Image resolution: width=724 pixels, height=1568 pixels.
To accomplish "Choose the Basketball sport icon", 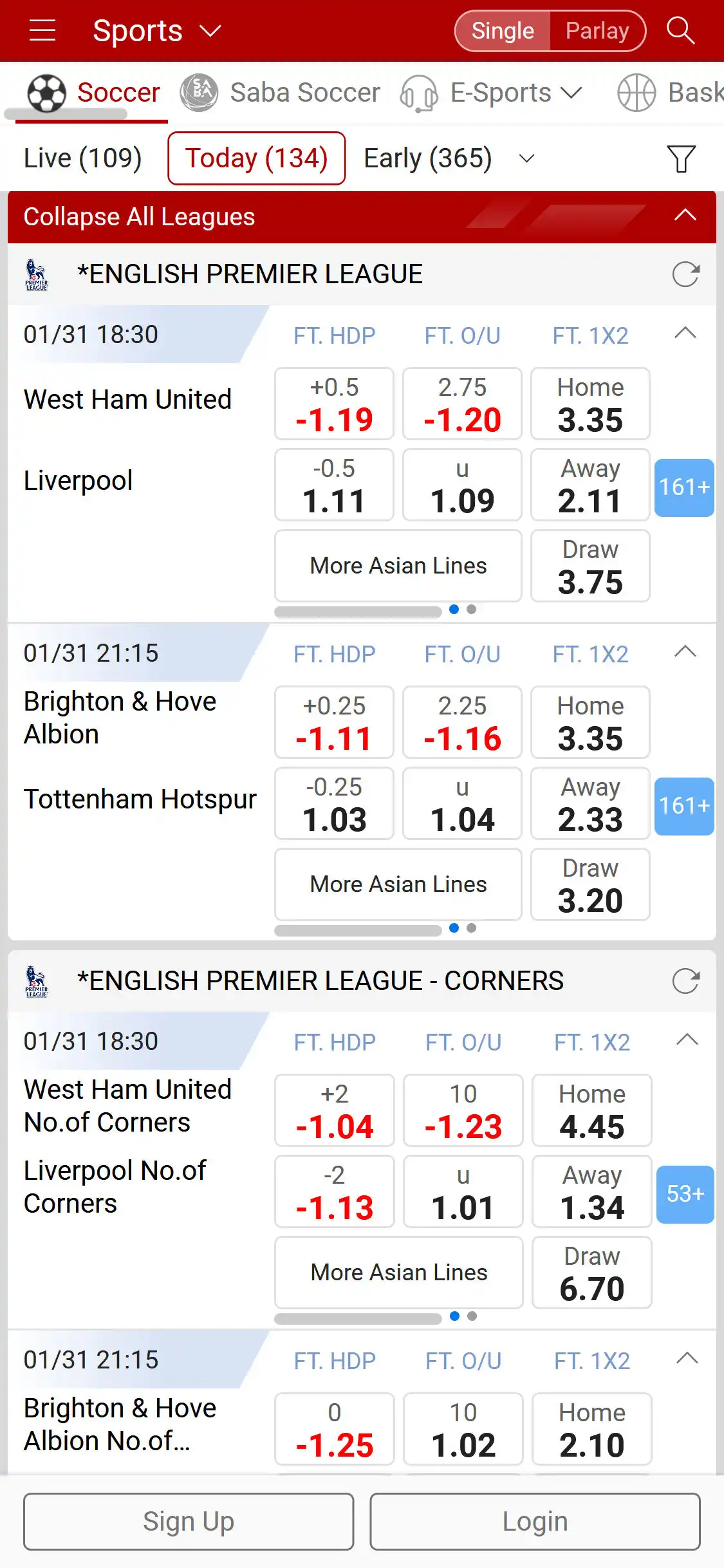I will coord(636,93).
